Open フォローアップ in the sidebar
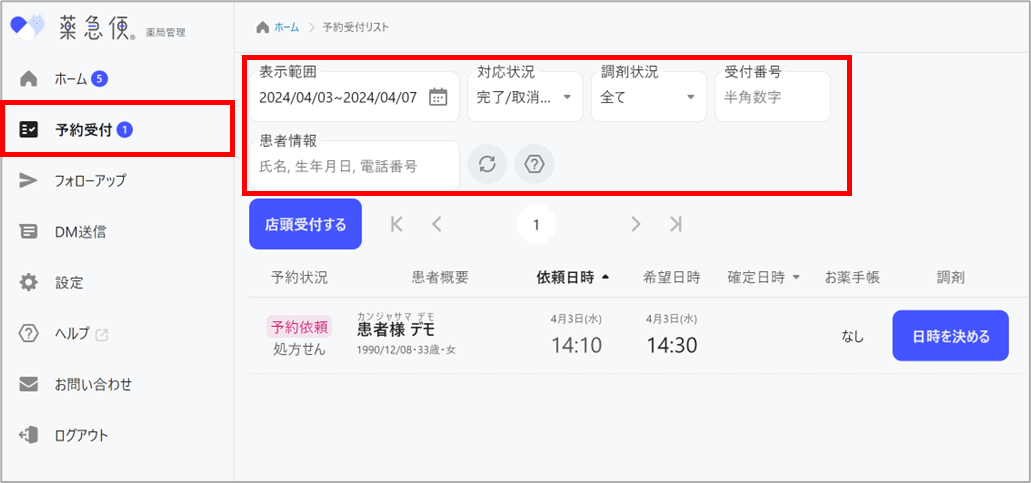 point(90,180)
